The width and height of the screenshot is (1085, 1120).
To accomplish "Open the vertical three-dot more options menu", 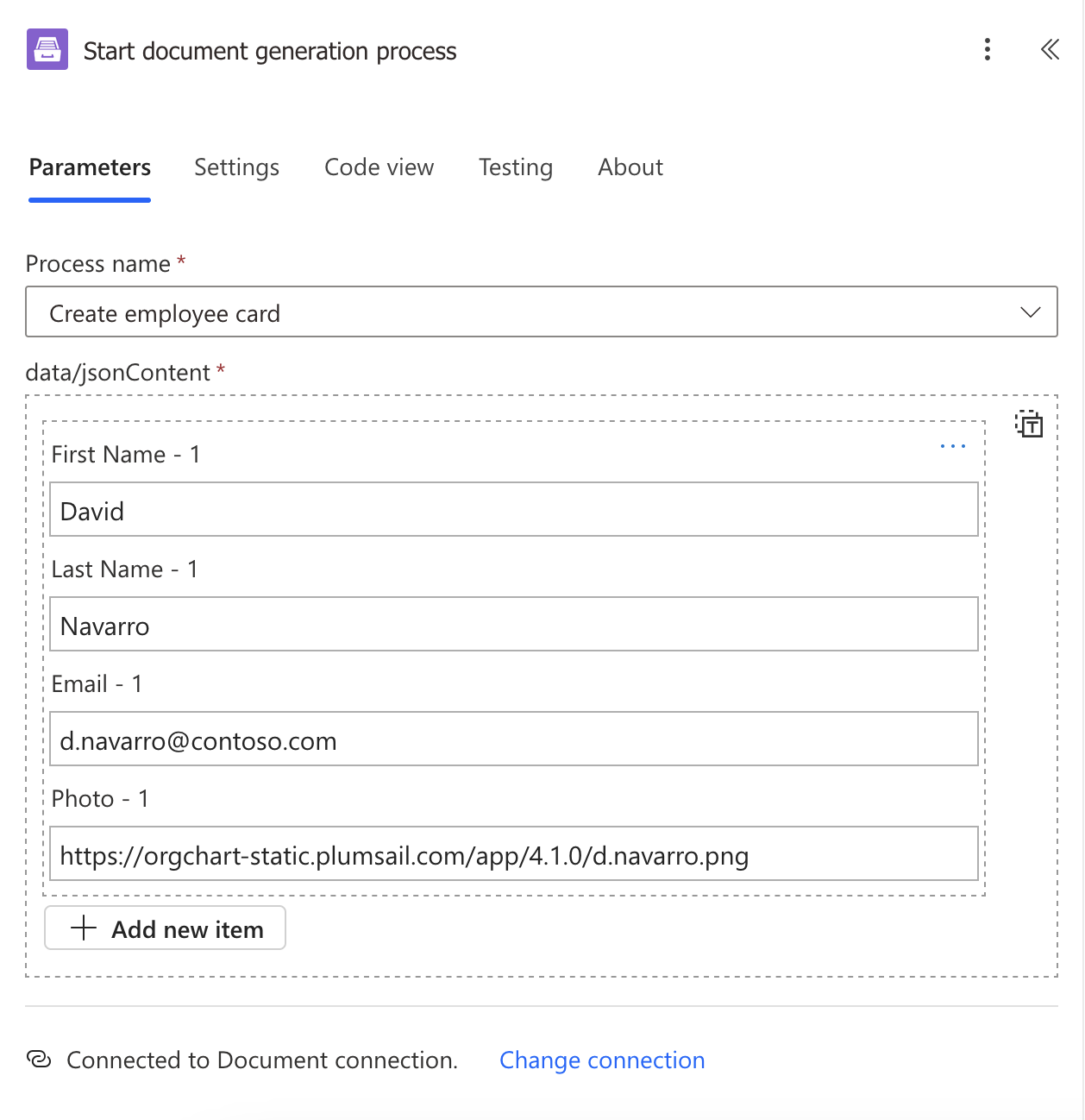I will pyautogui.click(x=987, y=49).
